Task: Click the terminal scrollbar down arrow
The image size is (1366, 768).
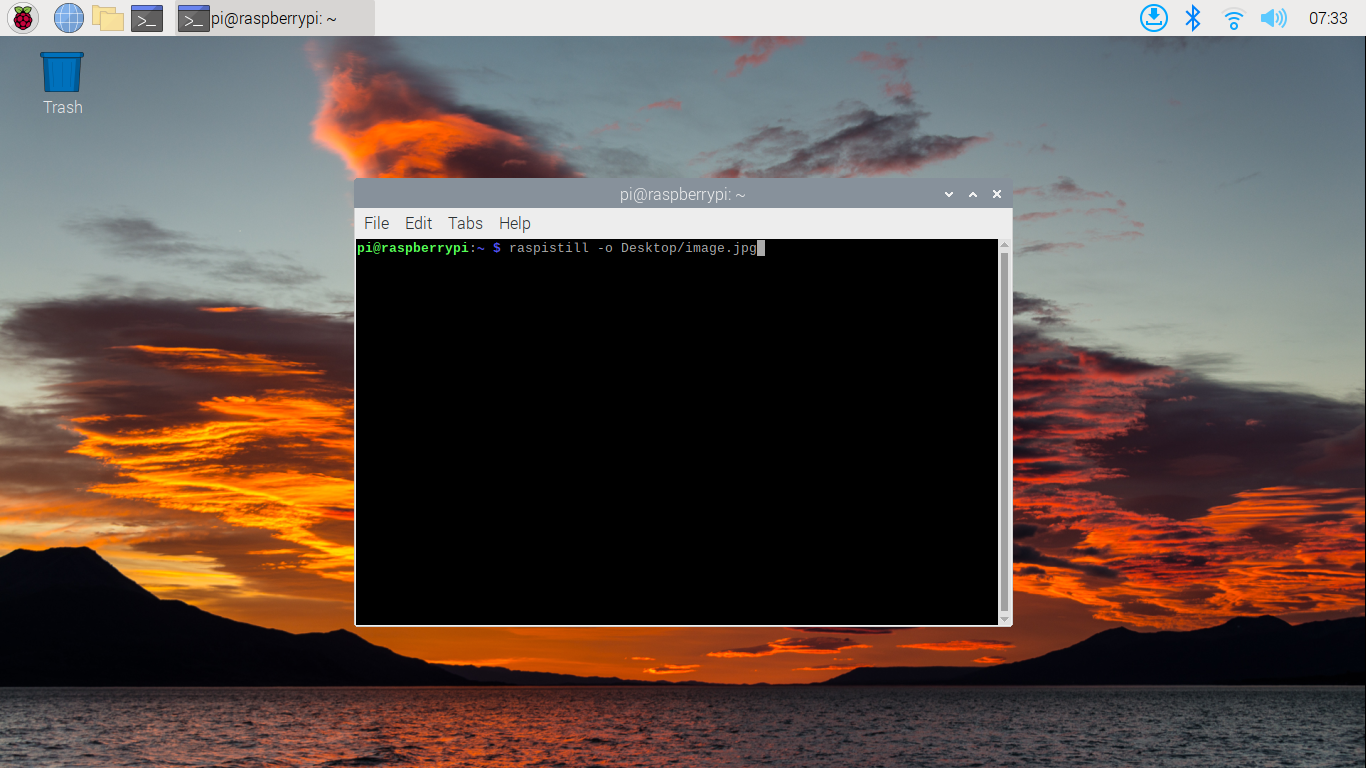Action: pyautogui.click(x=1005, y=619)
